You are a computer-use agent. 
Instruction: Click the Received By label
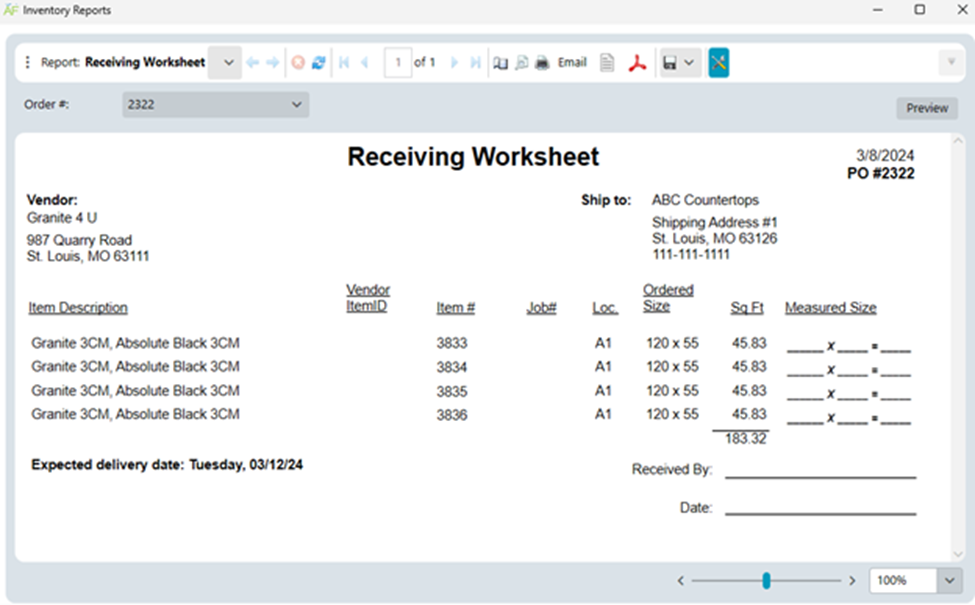[x=672, y=469]
